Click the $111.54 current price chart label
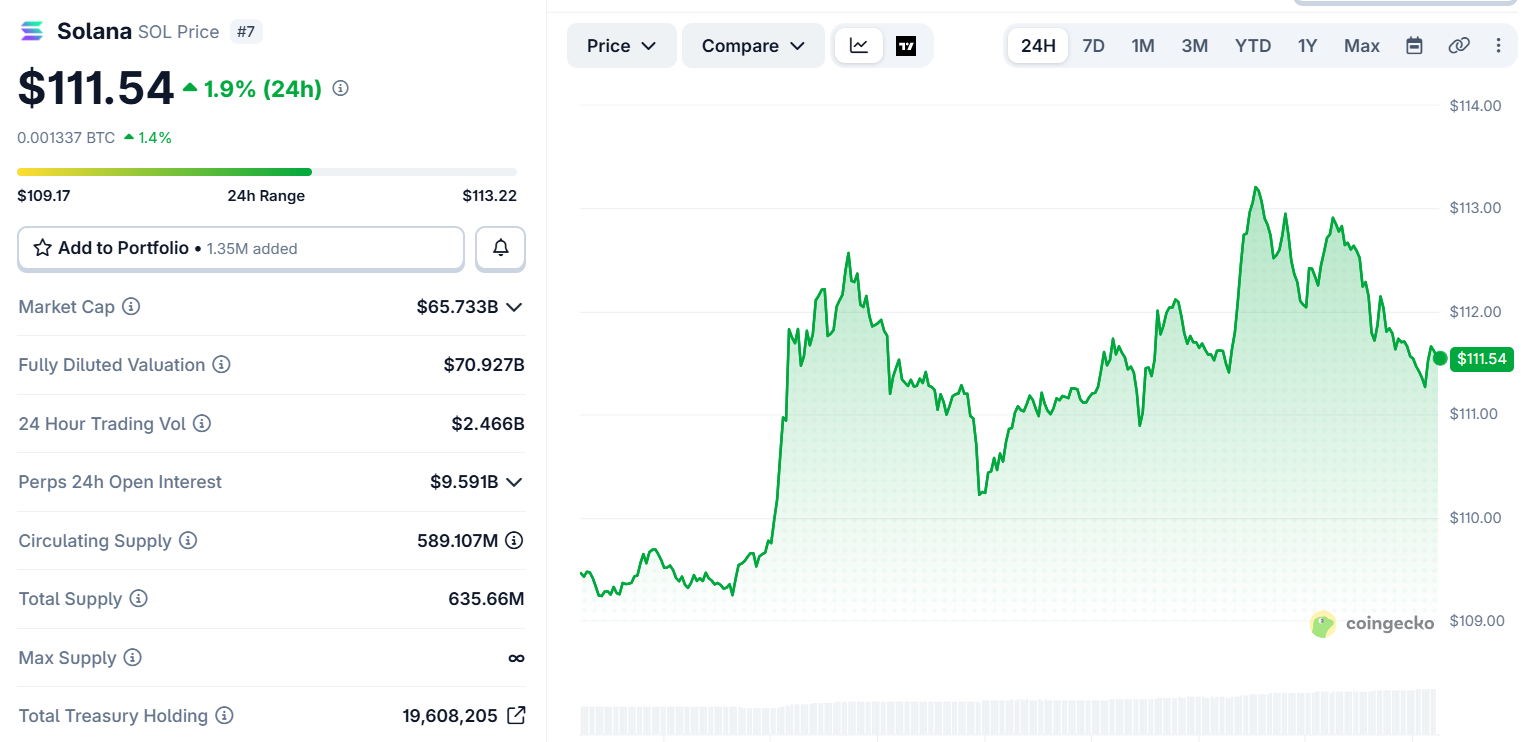 tap(1483, 359)
